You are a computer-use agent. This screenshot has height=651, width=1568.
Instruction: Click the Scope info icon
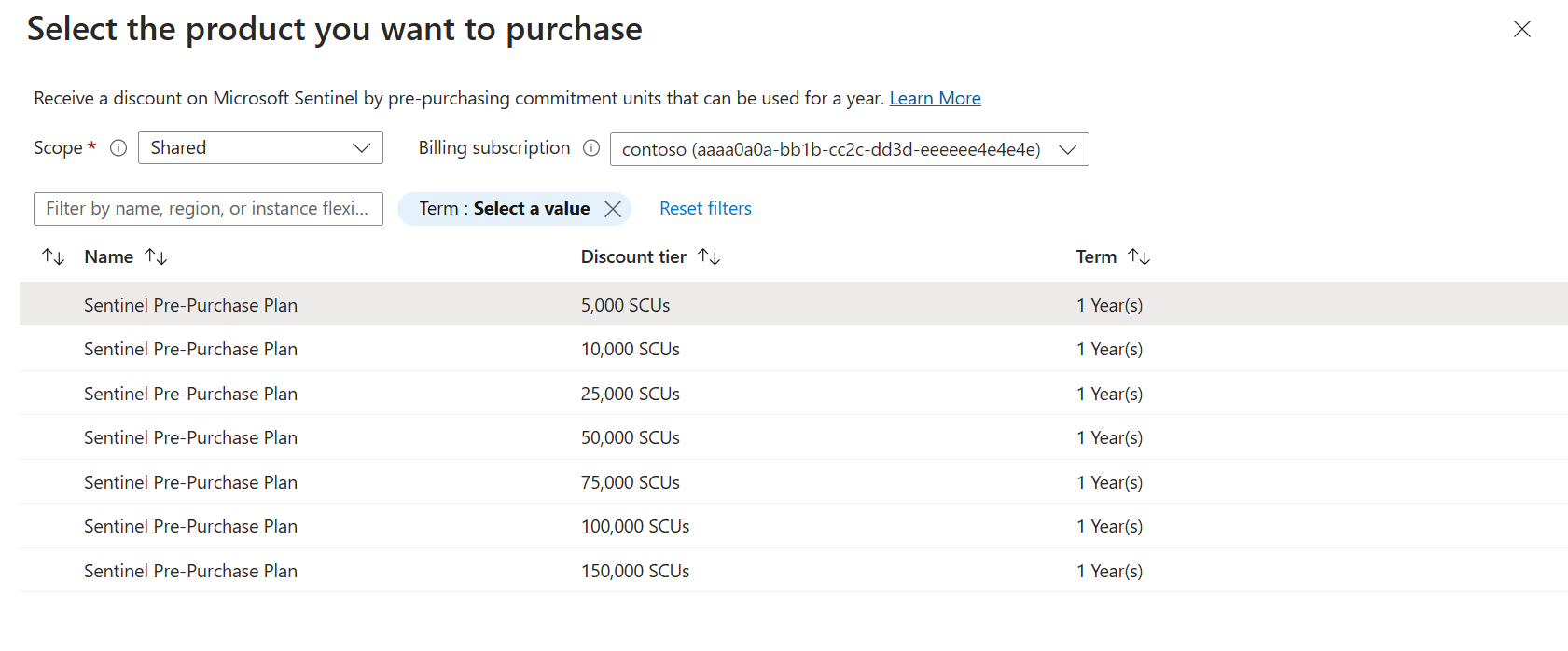tap(118, 148)
